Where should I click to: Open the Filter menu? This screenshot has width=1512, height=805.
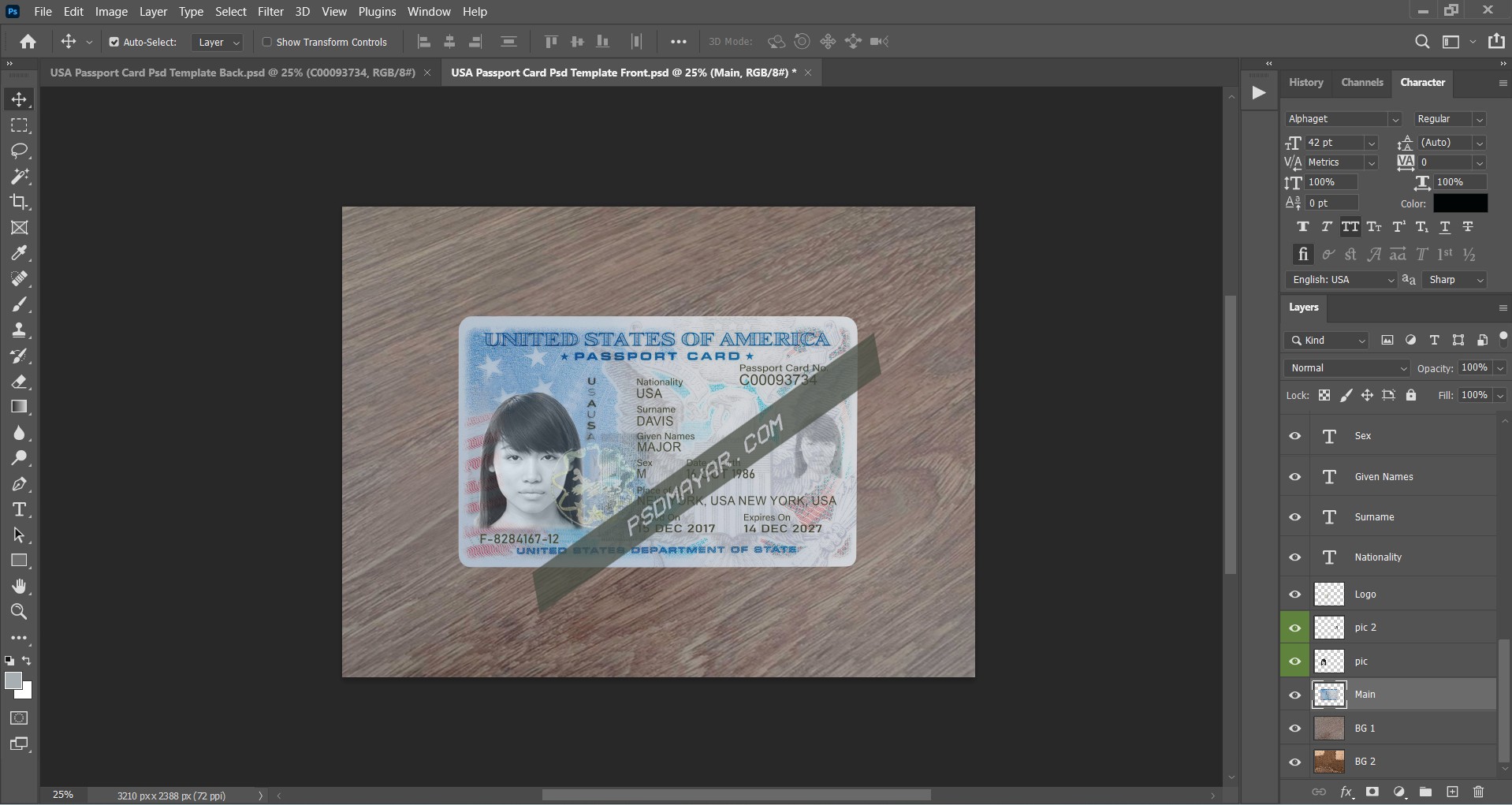[x=270, y=12]
